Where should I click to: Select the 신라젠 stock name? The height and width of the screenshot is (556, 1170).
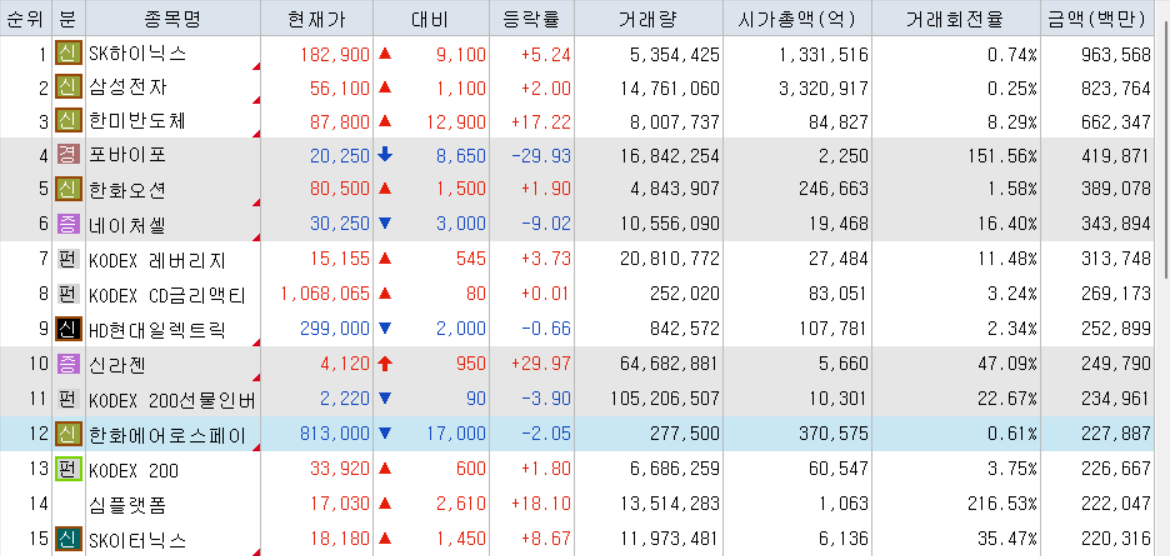click(118, 364)
